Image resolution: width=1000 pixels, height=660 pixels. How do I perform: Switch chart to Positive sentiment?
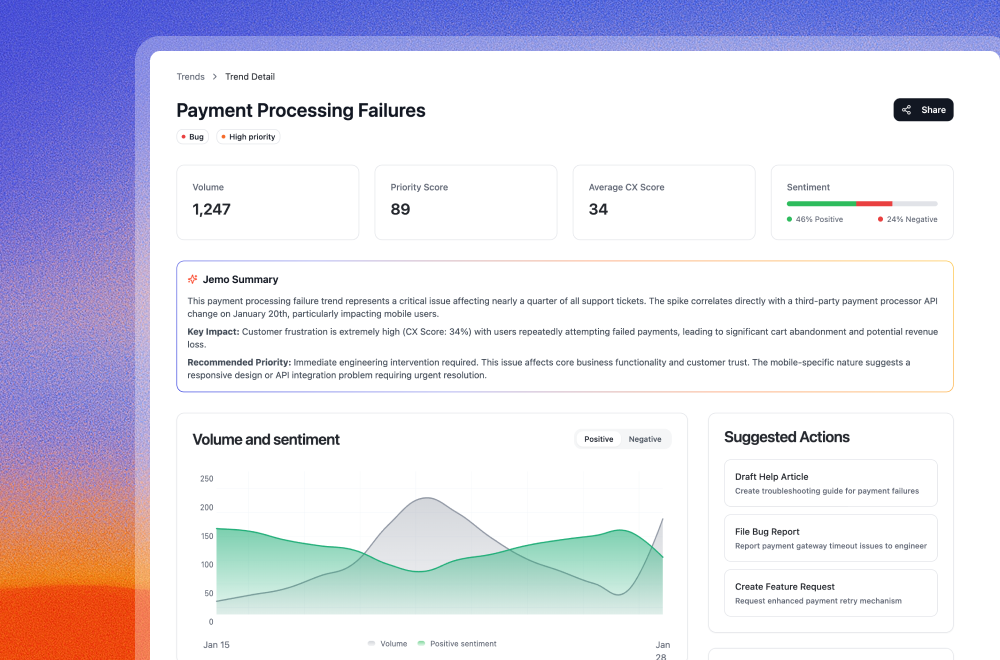[x=598, y=439]
